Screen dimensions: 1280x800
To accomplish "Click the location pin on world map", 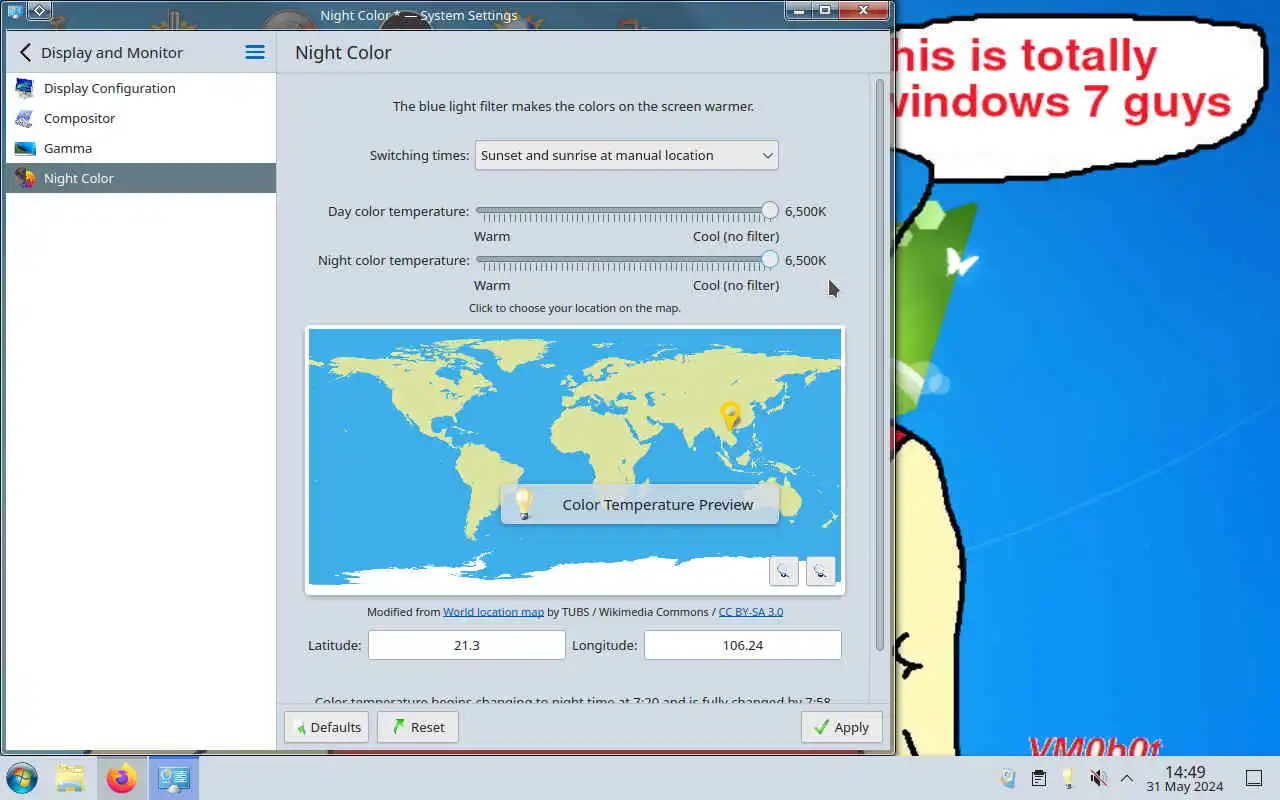I will coord(730,417).
